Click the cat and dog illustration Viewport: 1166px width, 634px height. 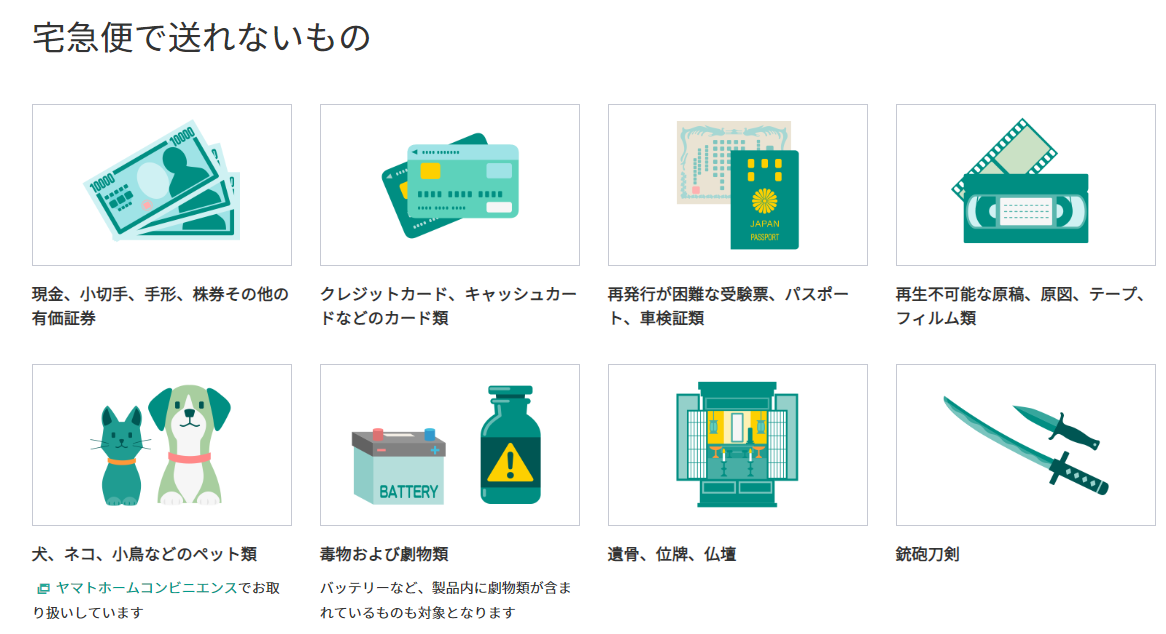161,445
